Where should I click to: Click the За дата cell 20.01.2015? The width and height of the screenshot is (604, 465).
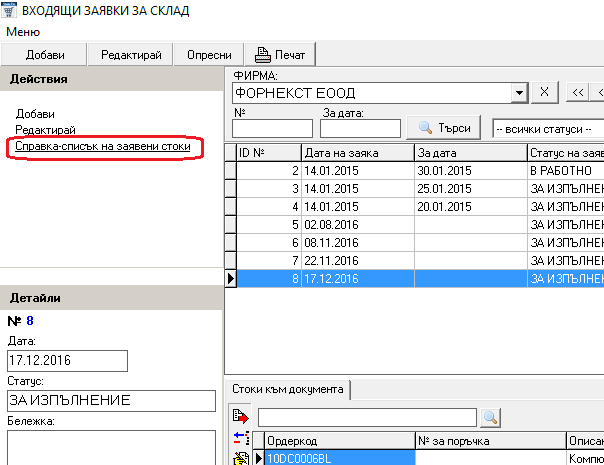tap(470, 207)
